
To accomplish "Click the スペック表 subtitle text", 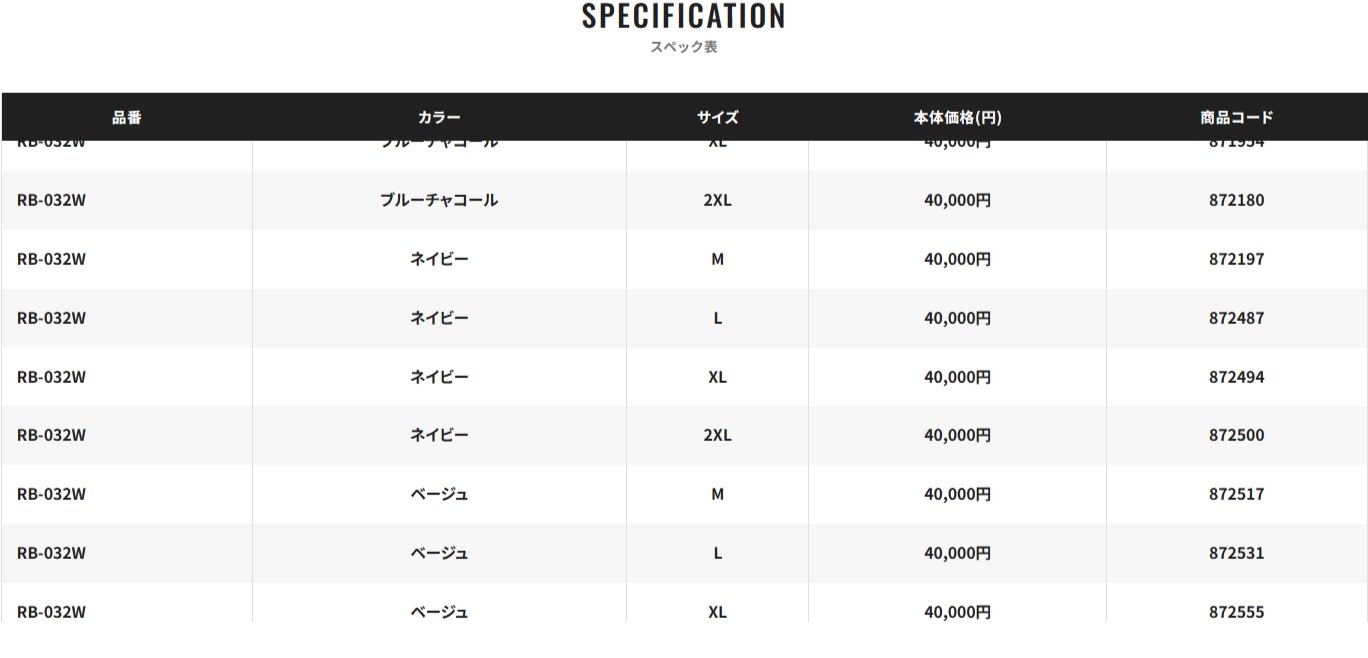I will point(684,47).
